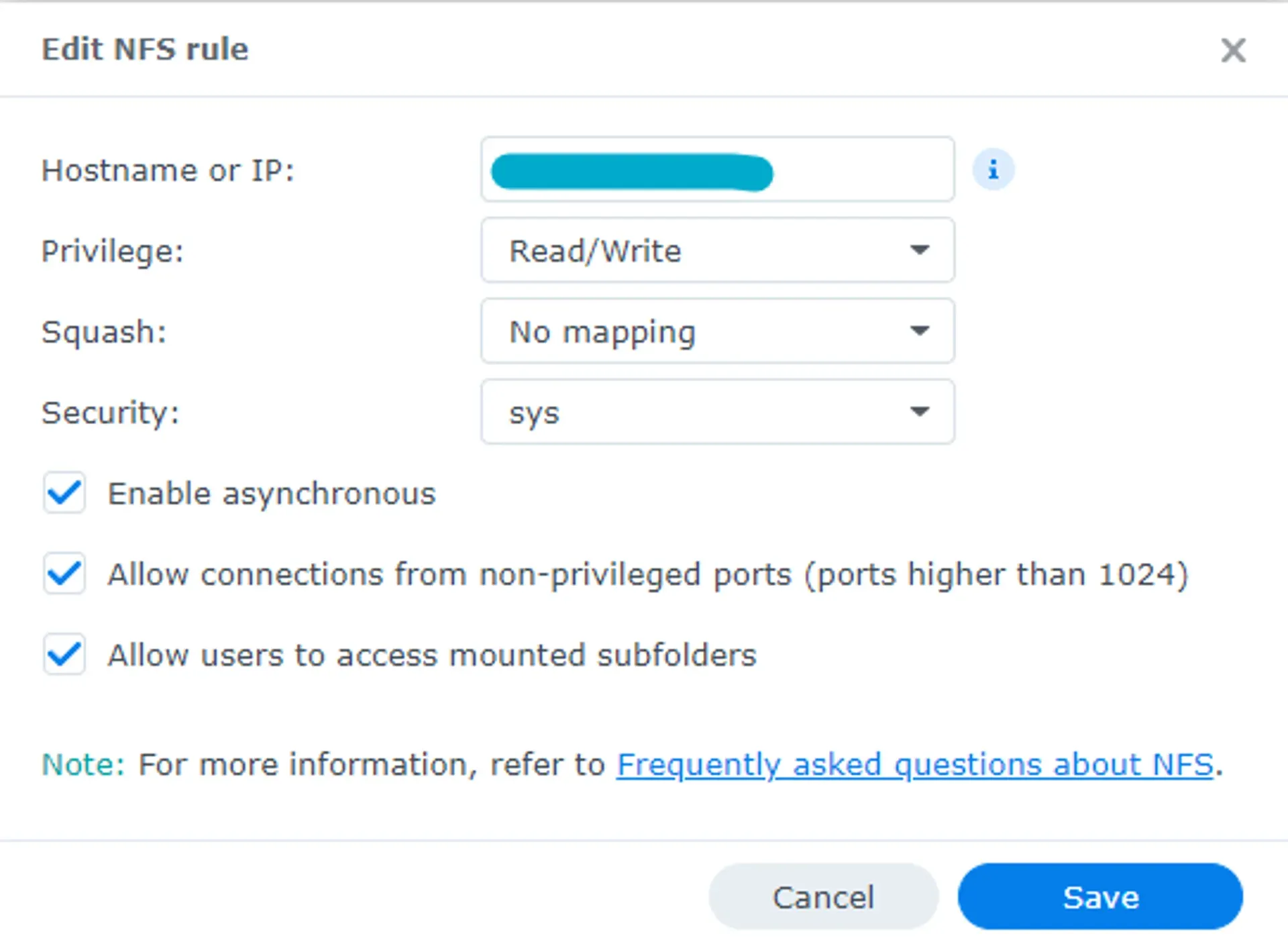Open the Privilege Read/Write dropdown
Viewport: 1288px width, 946px height.
pos(718,250)
